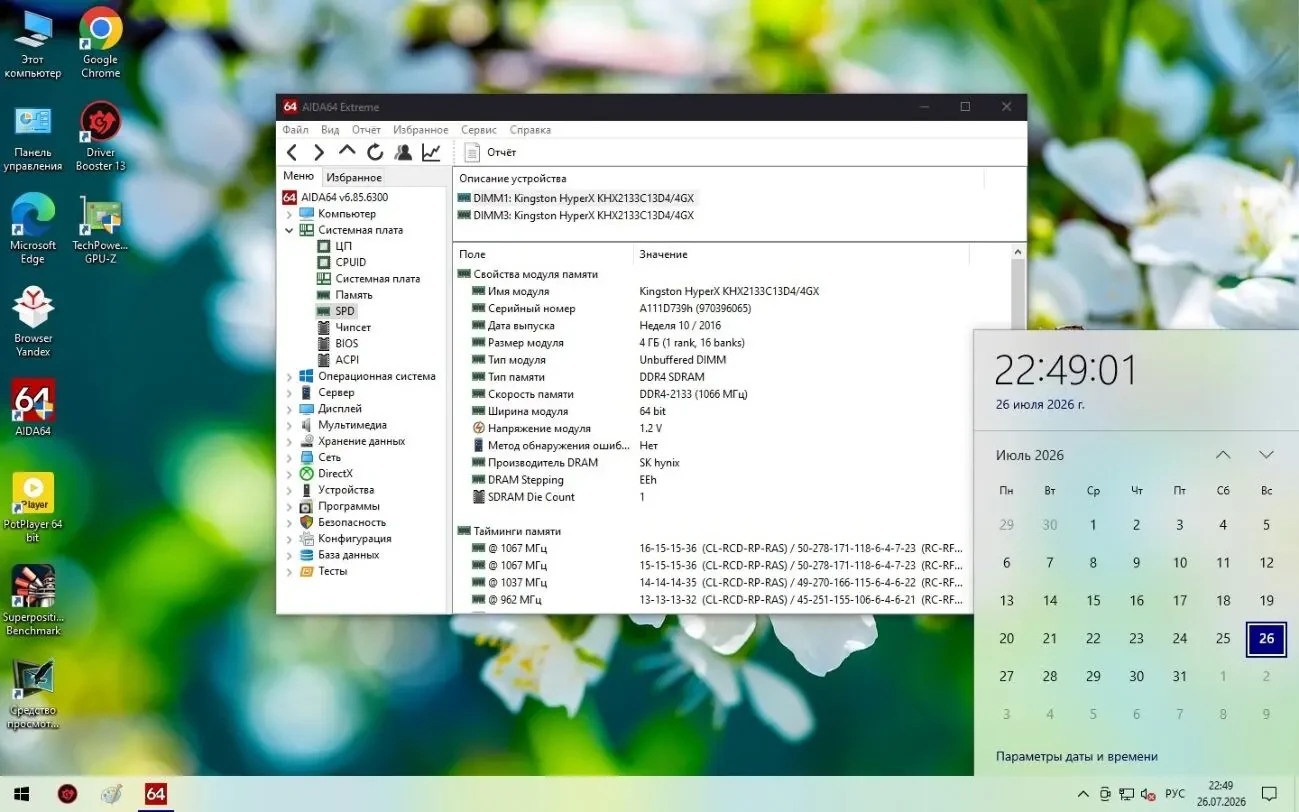Open the Вид menu
Viewport: 1299px width, 812px height.
click(x=330, y=130)
